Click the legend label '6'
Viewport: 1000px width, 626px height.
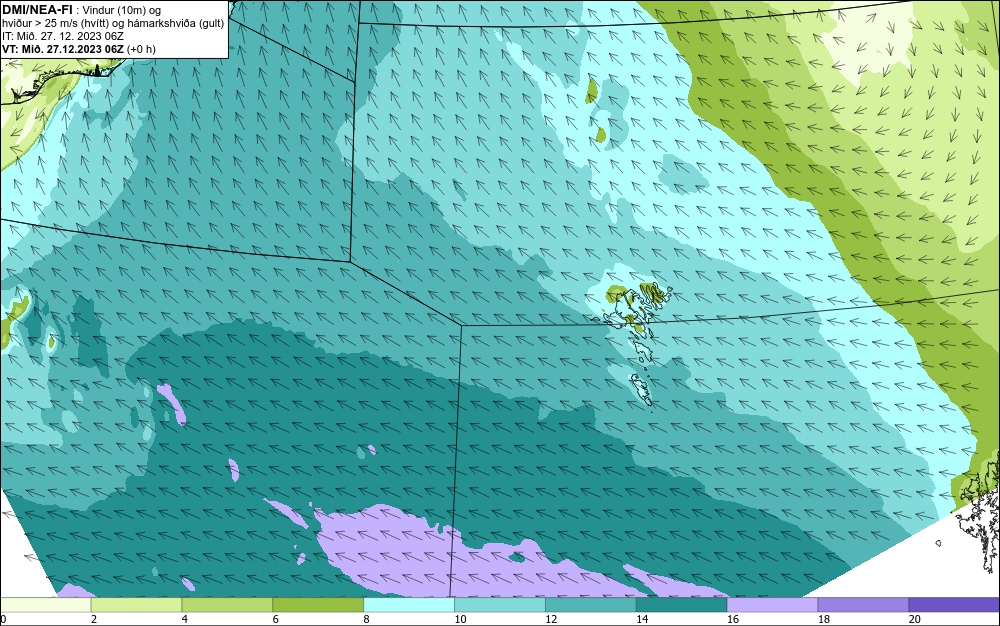pyautogui.click(x=276, y=619)
